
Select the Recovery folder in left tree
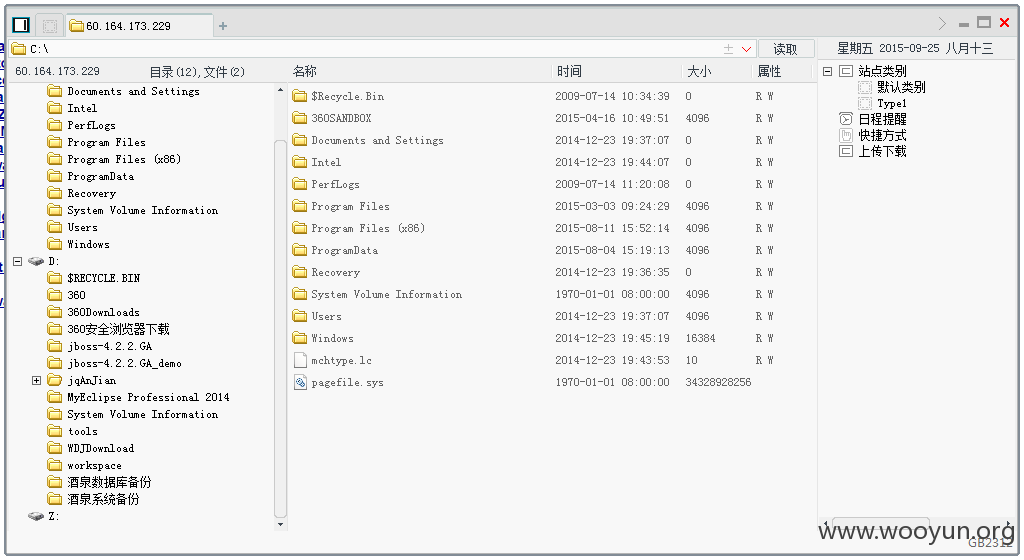click(x=91, y=194)
